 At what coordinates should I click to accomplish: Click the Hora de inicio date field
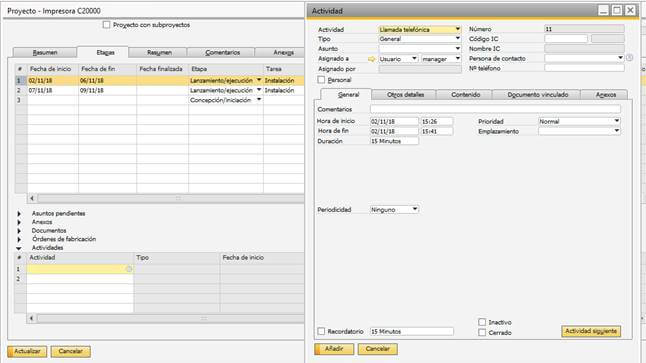(x=394, y=121)
